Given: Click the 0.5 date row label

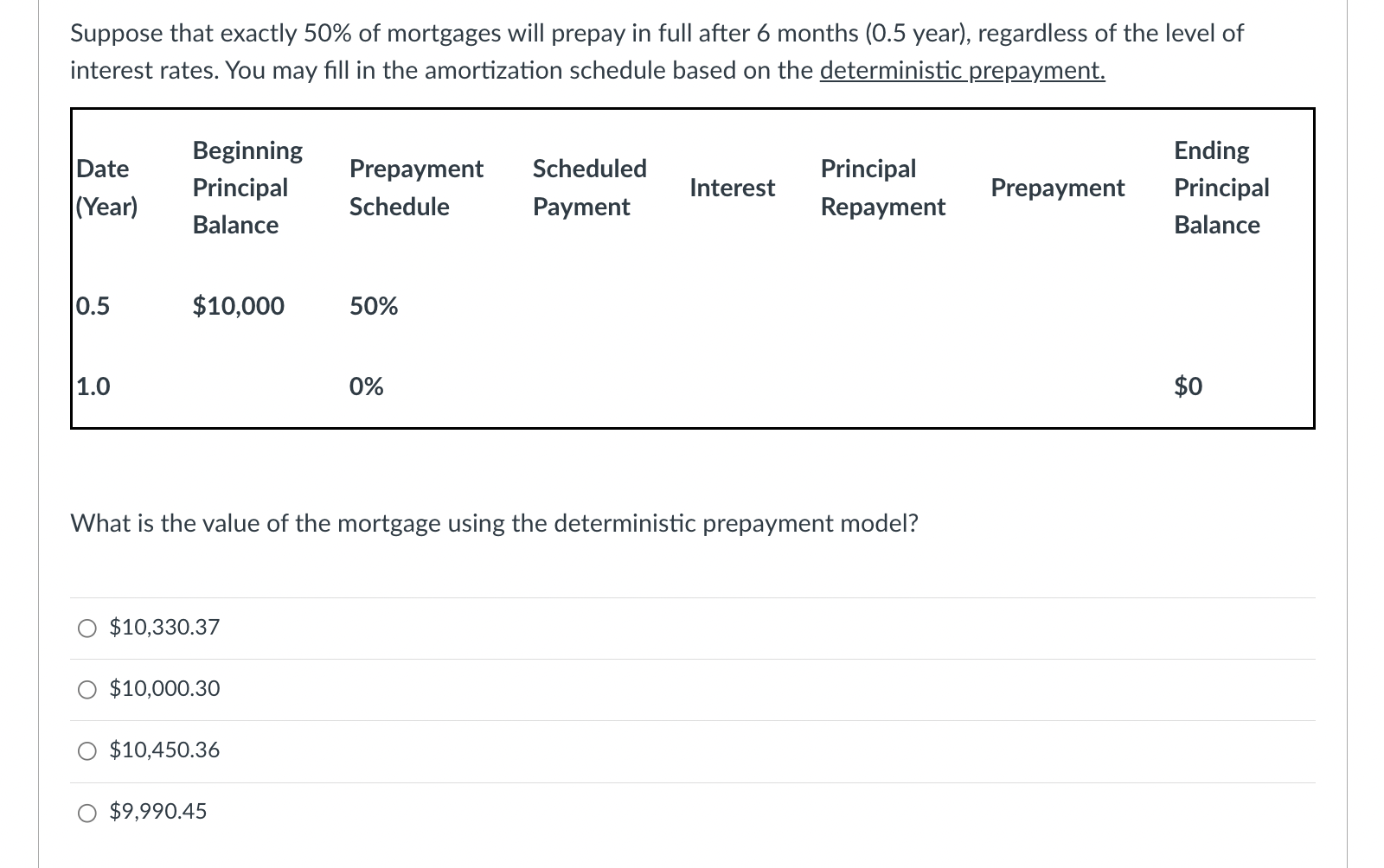Looking at the screenshot, I should tap(91, 306).
